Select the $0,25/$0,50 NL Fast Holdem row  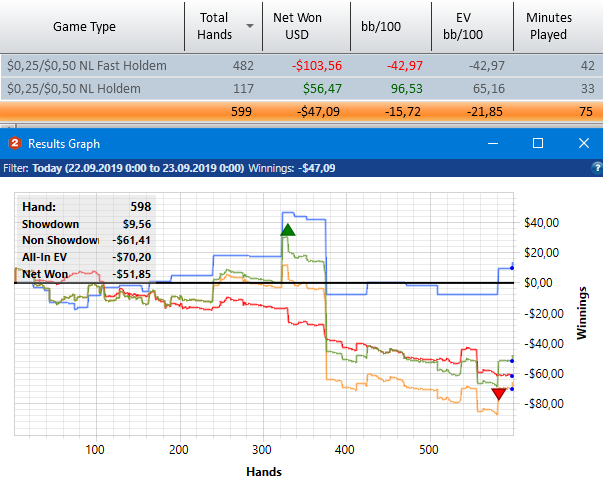[302, 66]
